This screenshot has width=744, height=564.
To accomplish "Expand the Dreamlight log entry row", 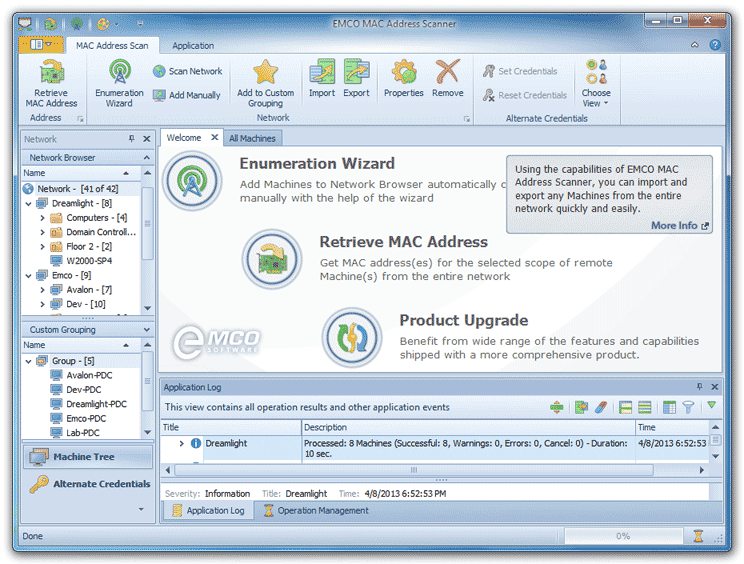I will 181,443.
